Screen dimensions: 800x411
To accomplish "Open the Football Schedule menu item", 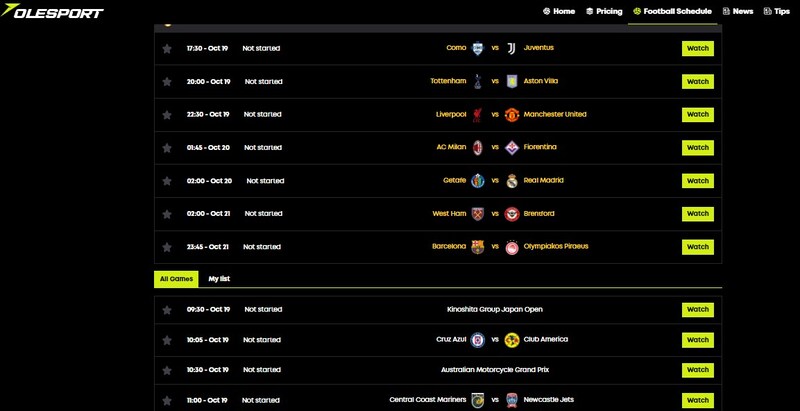I will click(672, 11).
